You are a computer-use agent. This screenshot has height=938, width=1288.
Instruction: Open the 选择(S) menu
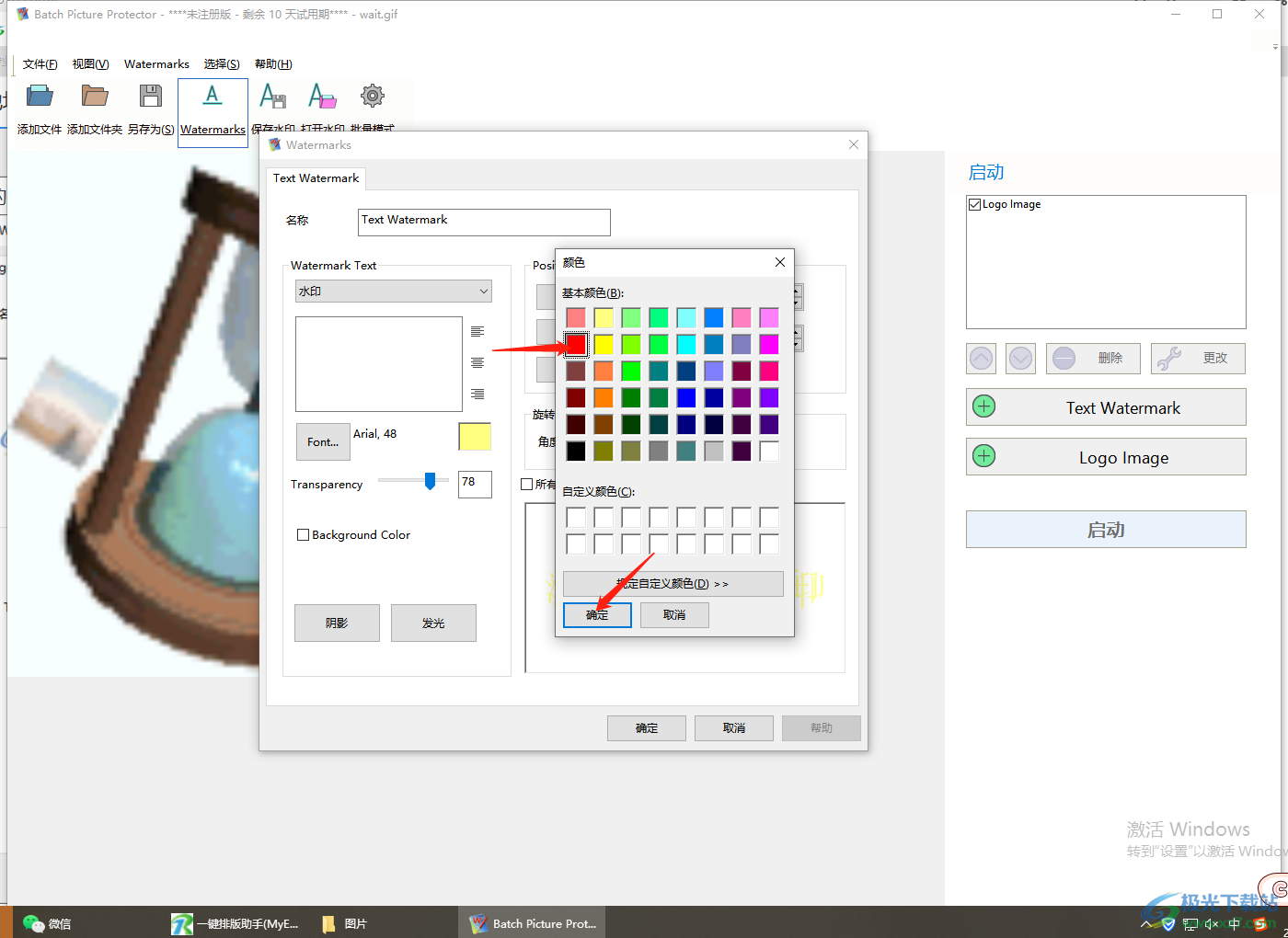pyautogui.click(x=222, y=63)
